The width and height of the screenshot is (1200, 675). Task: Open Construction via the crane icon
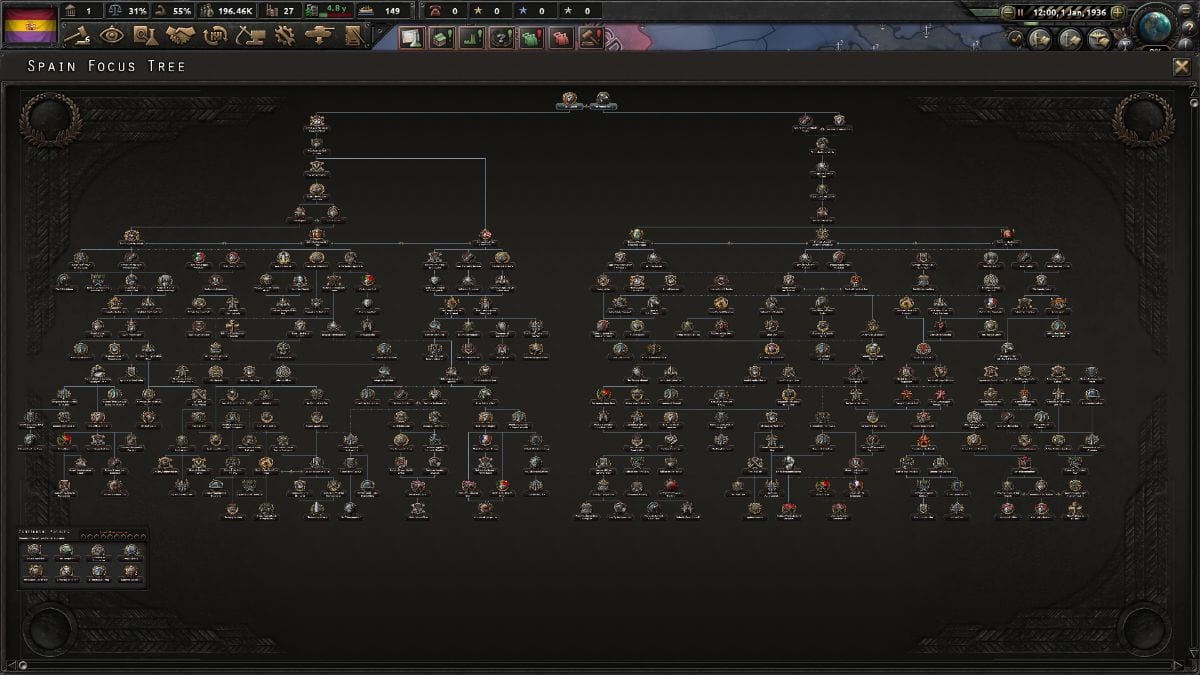(249, 37)
